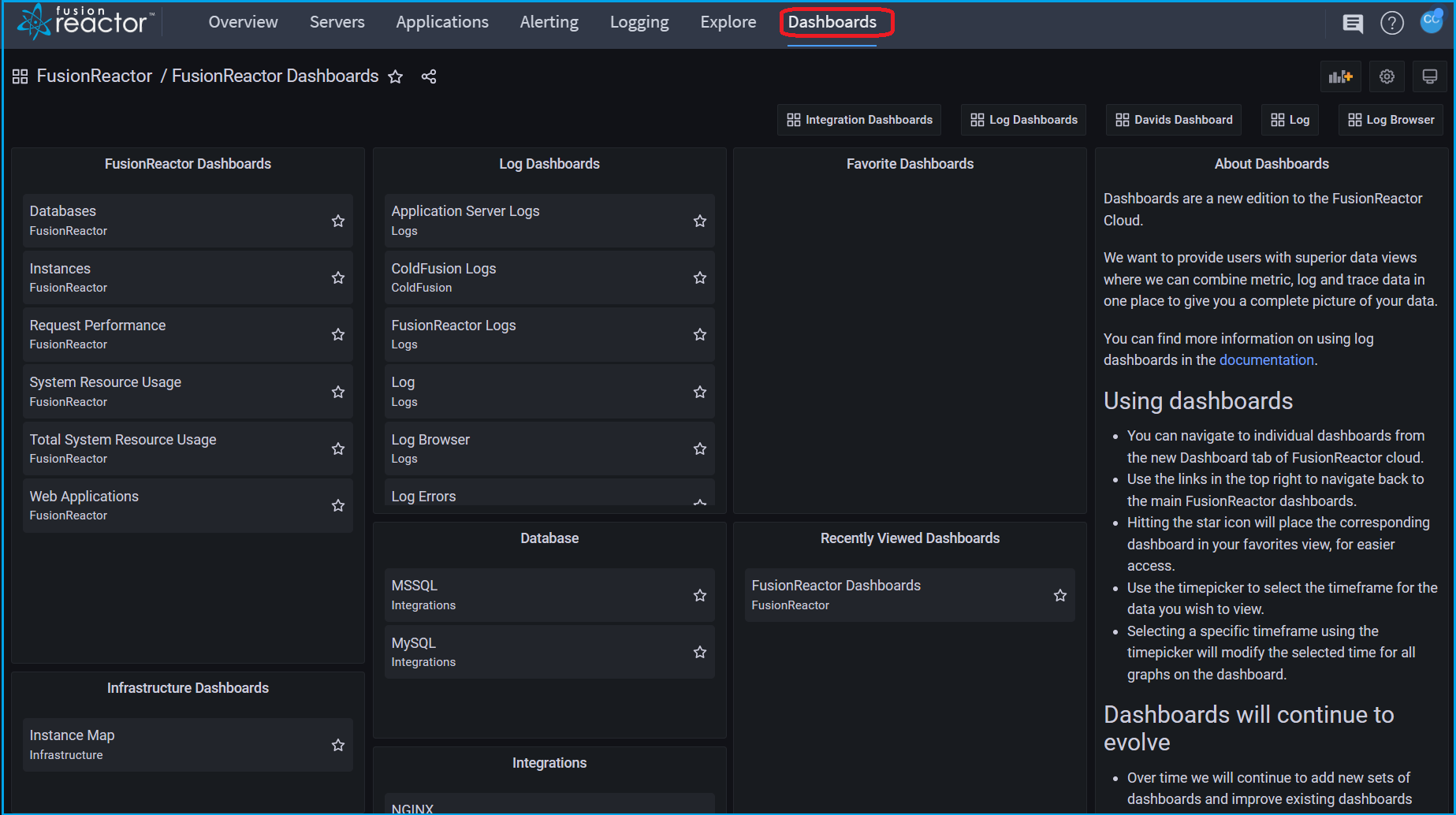Click the Log Dashboards panel title
1456x815 pixels.
coord(549,164)
